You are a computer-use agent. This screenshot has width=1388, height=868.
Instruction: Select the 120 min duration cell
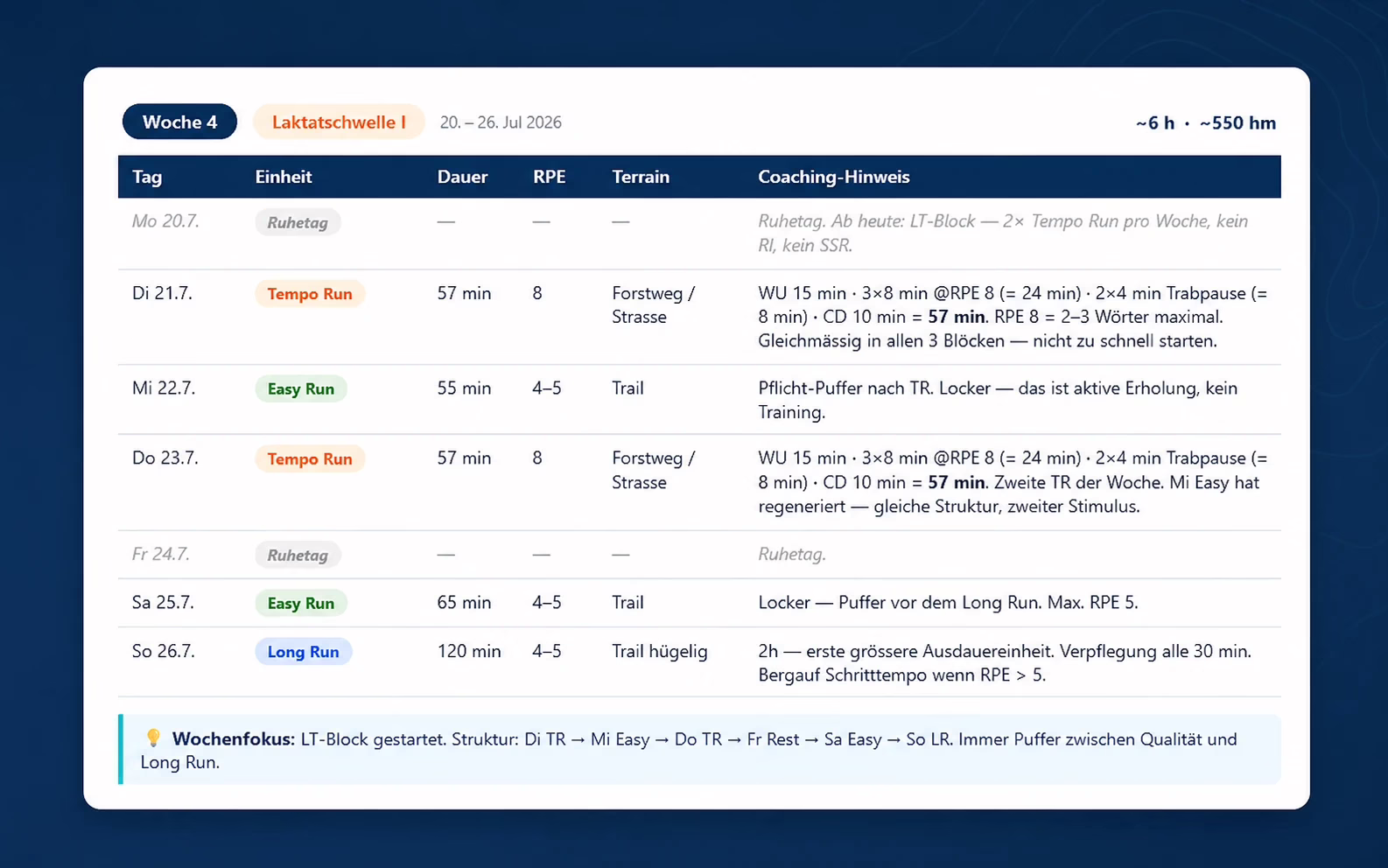tap(469, 651)
